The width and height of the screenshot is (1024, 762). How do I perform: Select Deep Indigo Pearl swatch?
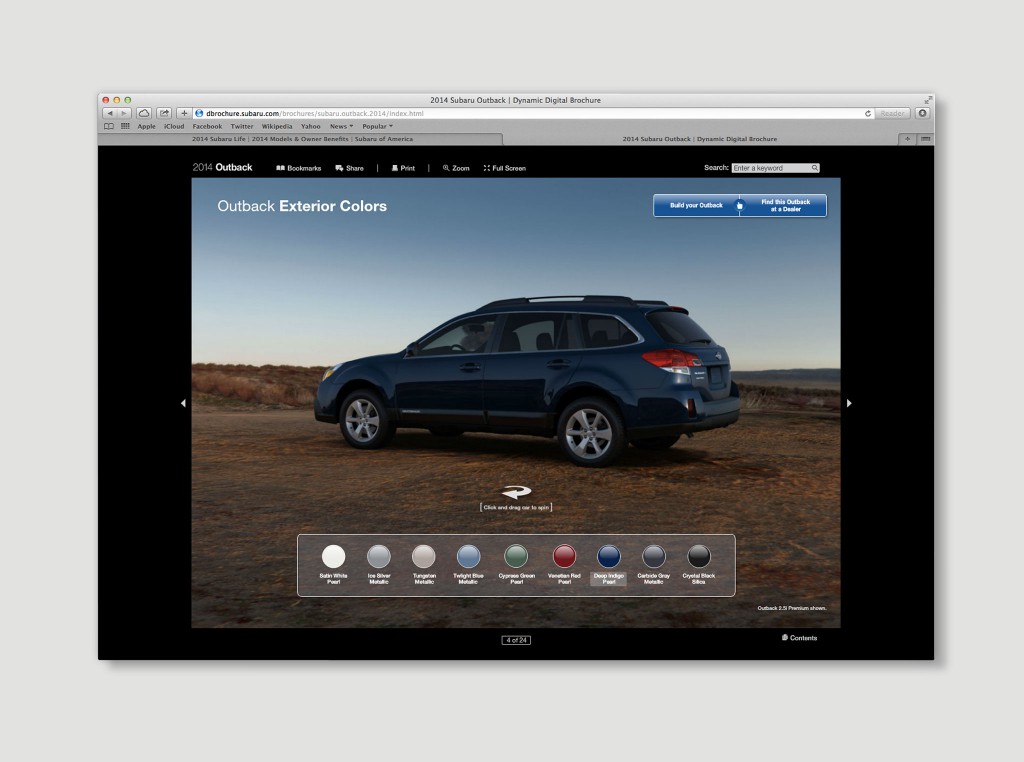(x=609, y=557)
